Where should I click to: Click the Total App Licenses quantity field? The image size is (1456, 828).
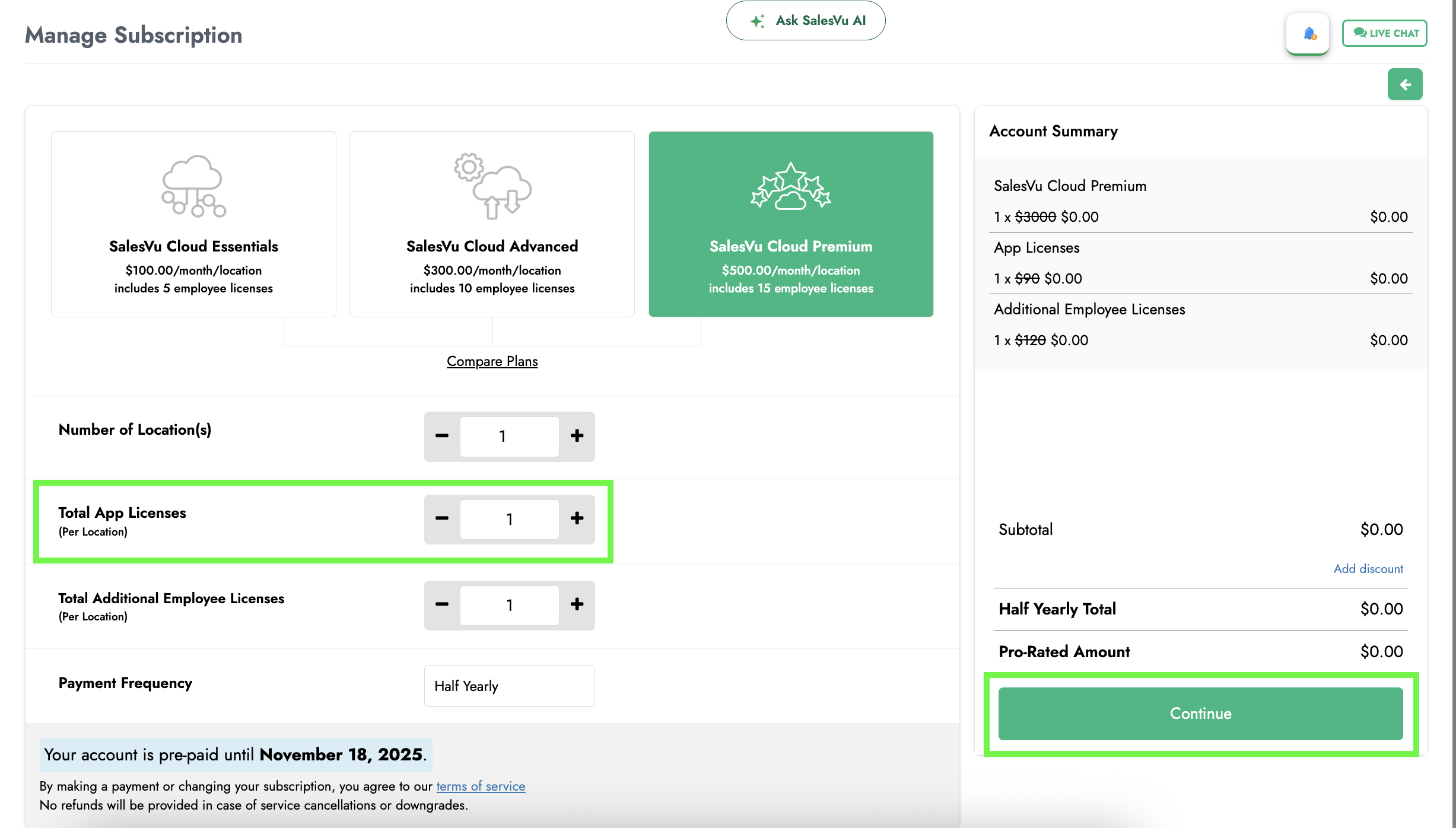coord(509,519)
